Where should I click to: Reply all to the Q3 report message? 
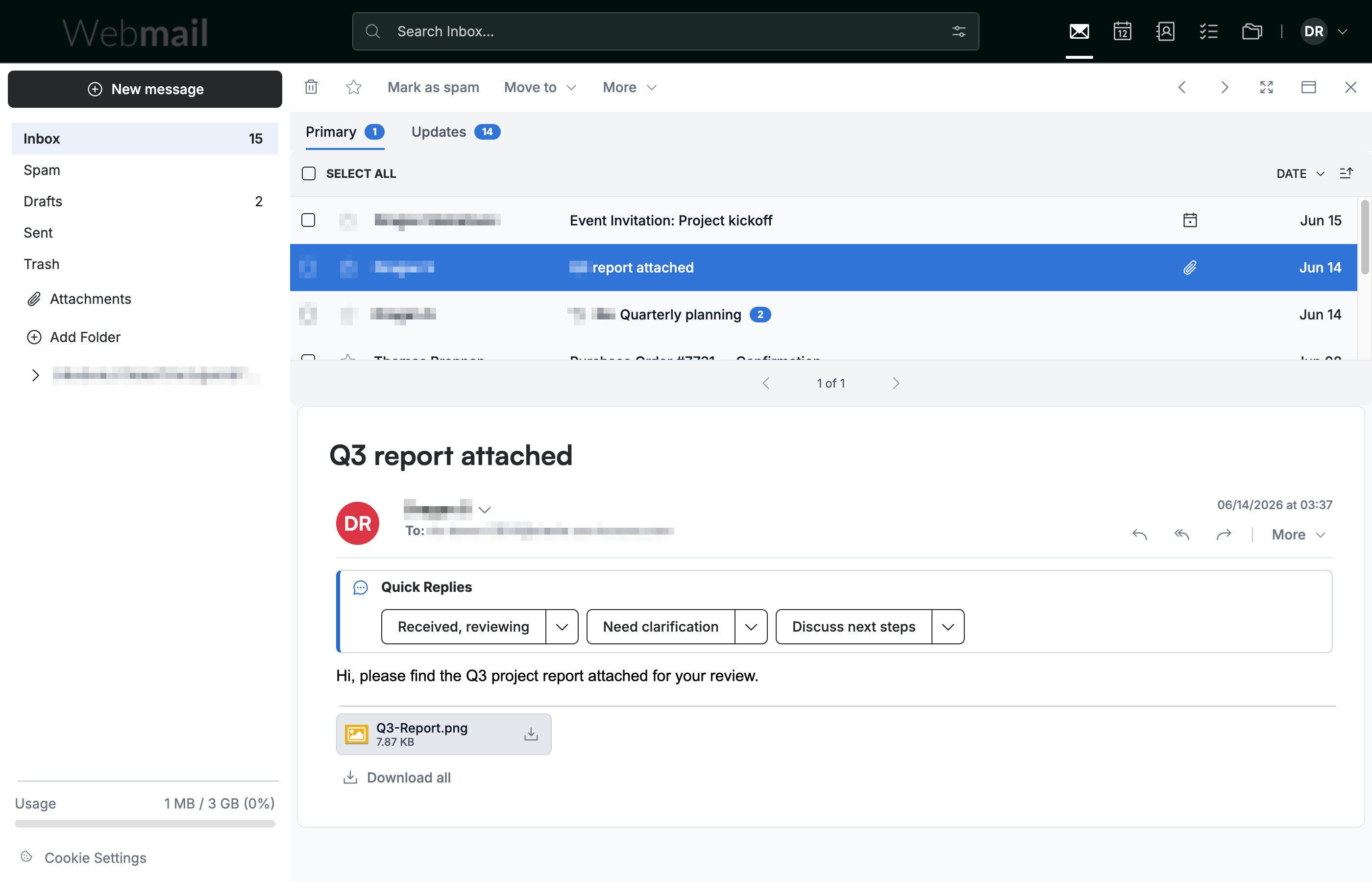(1182, 535)
